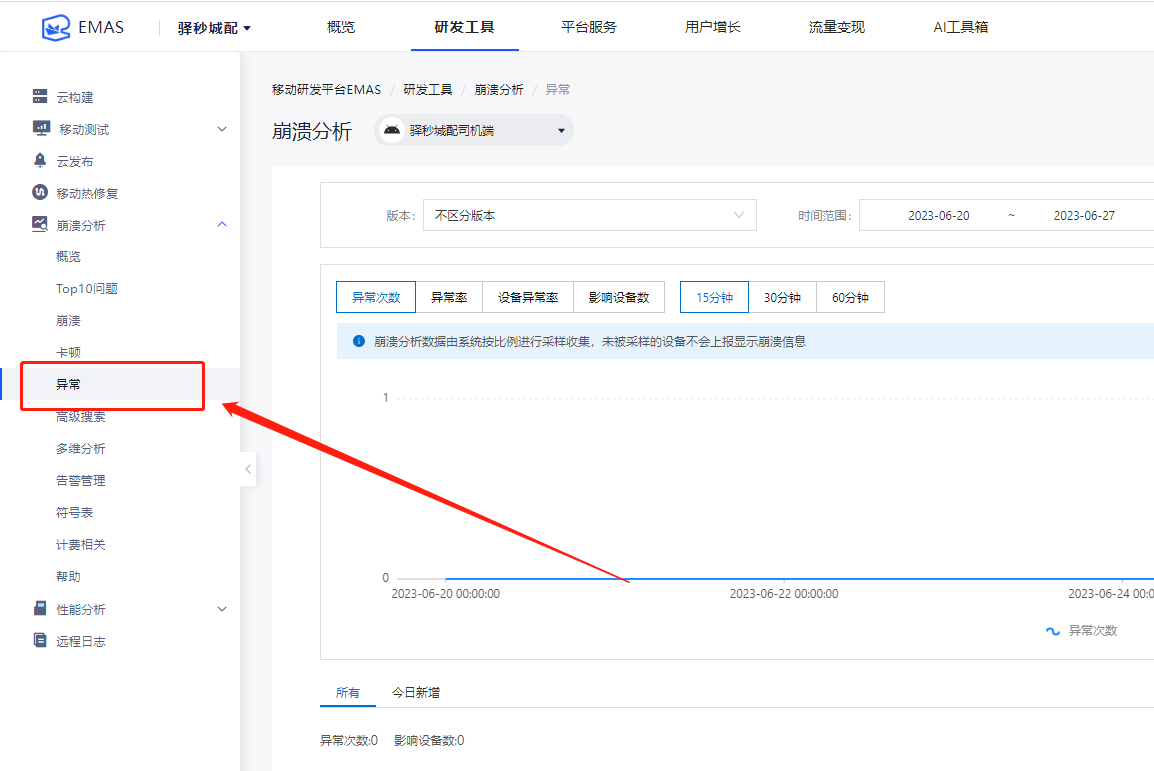Open the 驿秒城配司机端 app dropdown
Screen dimensions: 1154x771
pyautogui.click(x=474, y=130)
